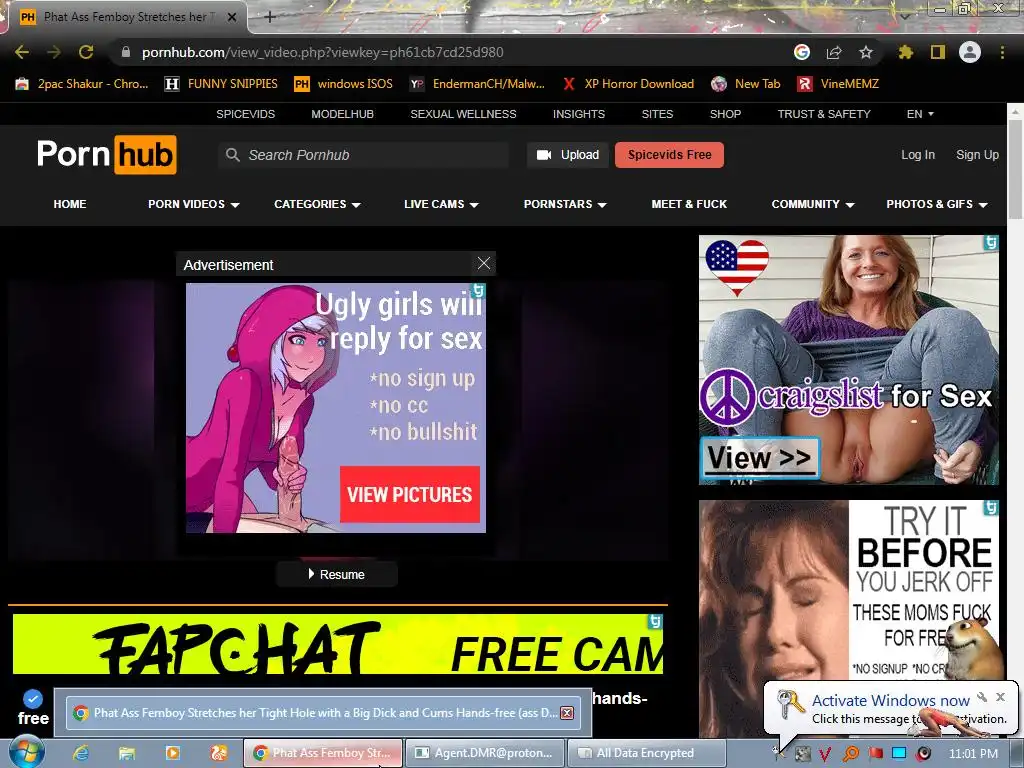This screenshot has height=768, width=1024.
Task: Click the taskbar clock showing 11:01 PM
Action: click(x=973, y=754)
